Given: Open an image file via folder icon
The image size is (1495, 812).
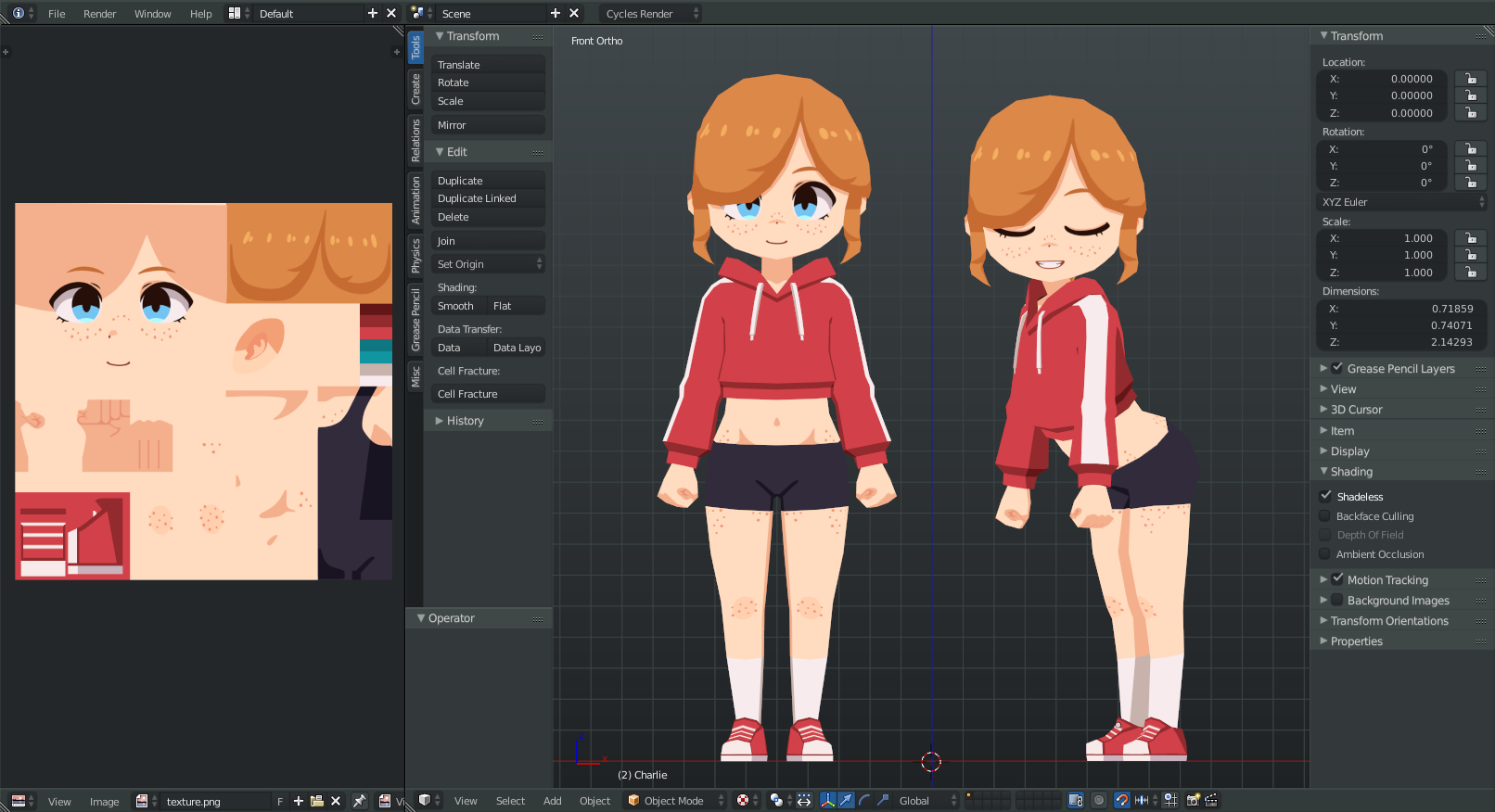Looking at the screenshot, I should [317, 801].
